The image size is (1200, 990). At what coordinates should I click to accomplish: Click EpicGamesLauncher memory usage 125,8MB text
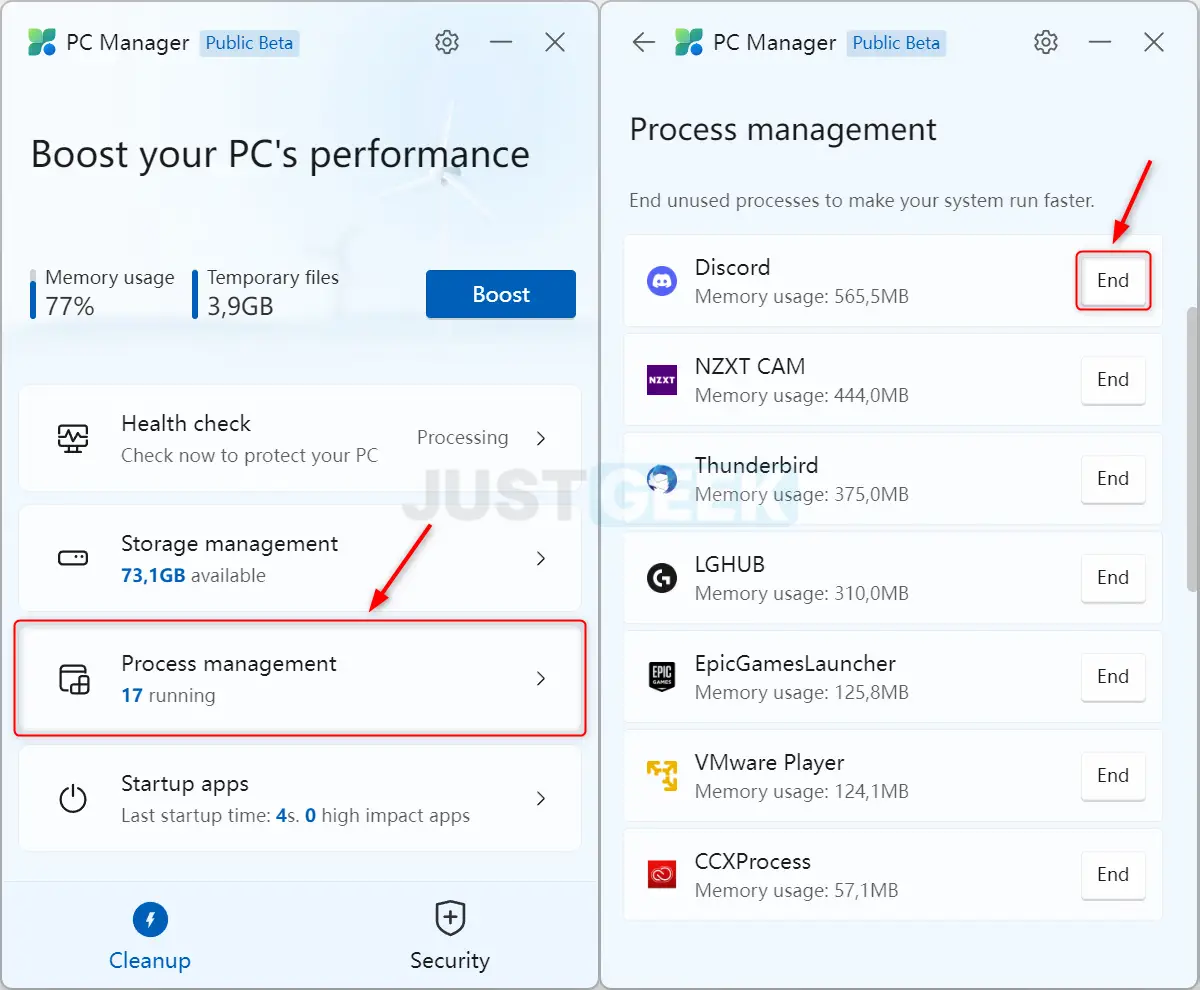(802, 693)
